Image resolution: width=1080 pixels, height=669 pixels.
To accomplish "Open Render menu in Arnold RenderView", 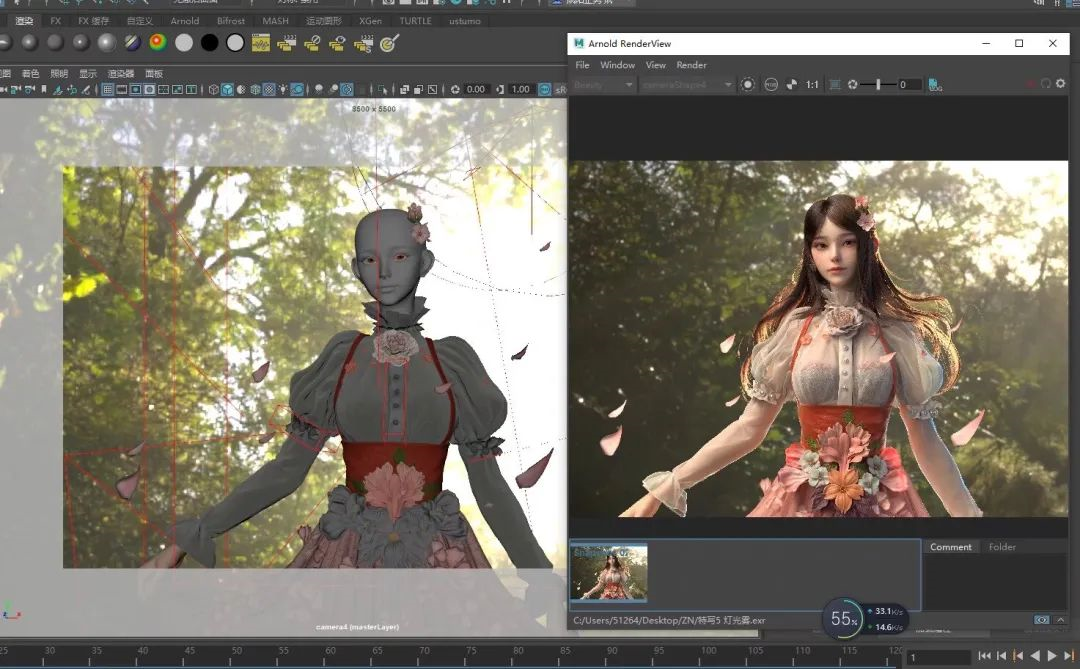I will click(x=692, y=65).
